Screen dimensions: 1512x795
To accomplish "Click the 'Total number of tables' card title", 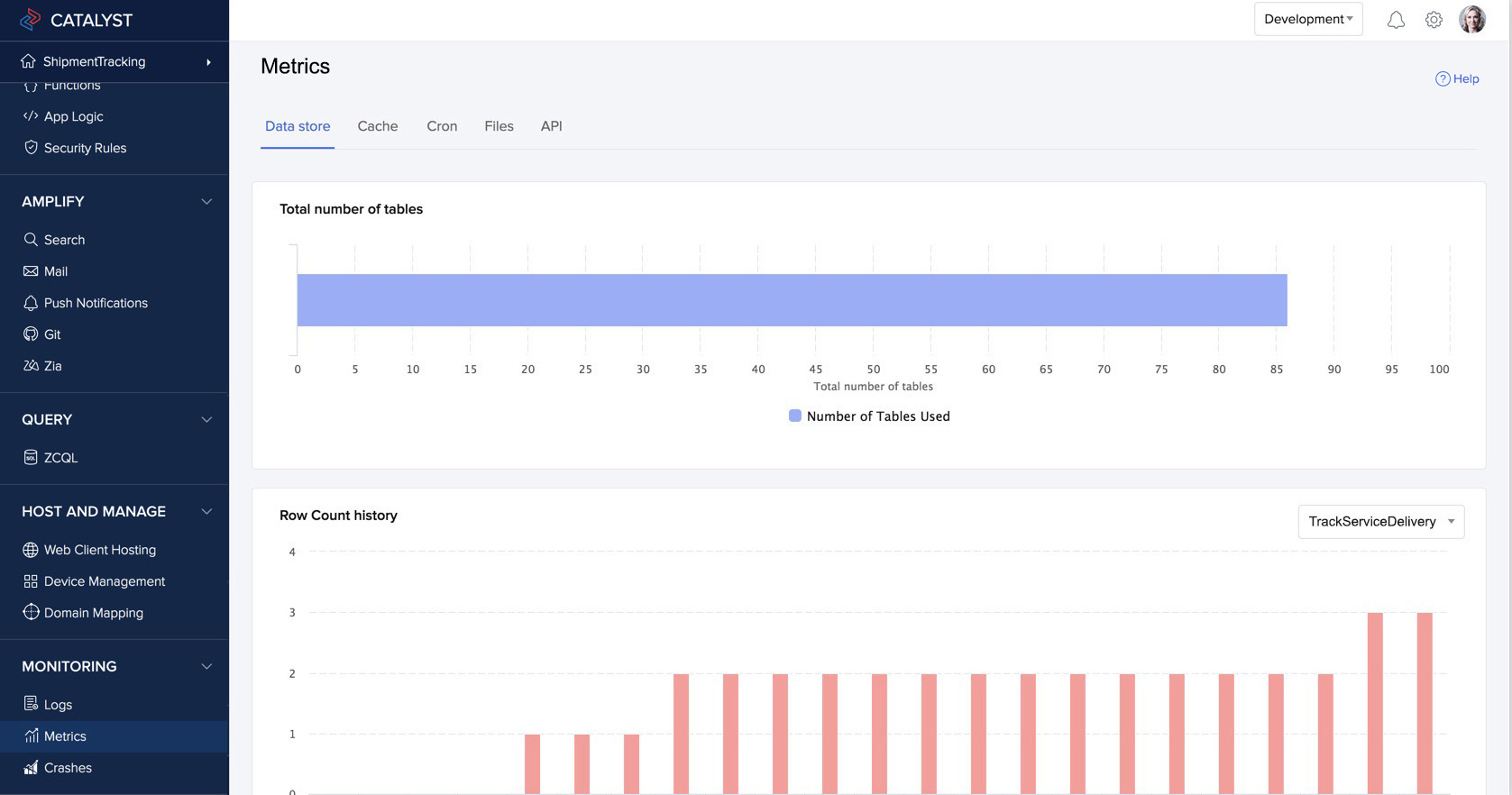I will [351, 209].
